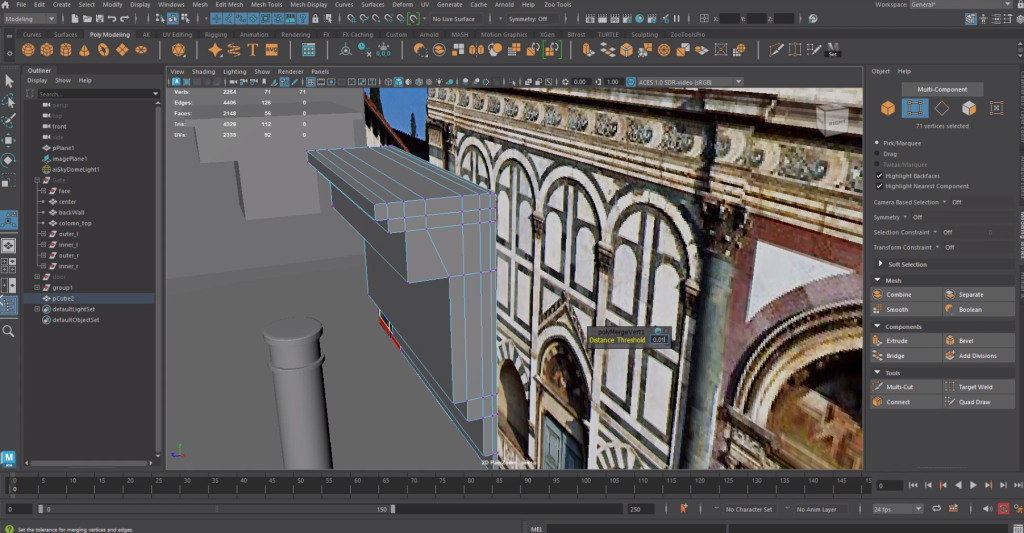Image resolution: width=1024 pixels, height=533 pixels.
Task: Click the Combine mesh icon
Action: (x=878, y=295)
